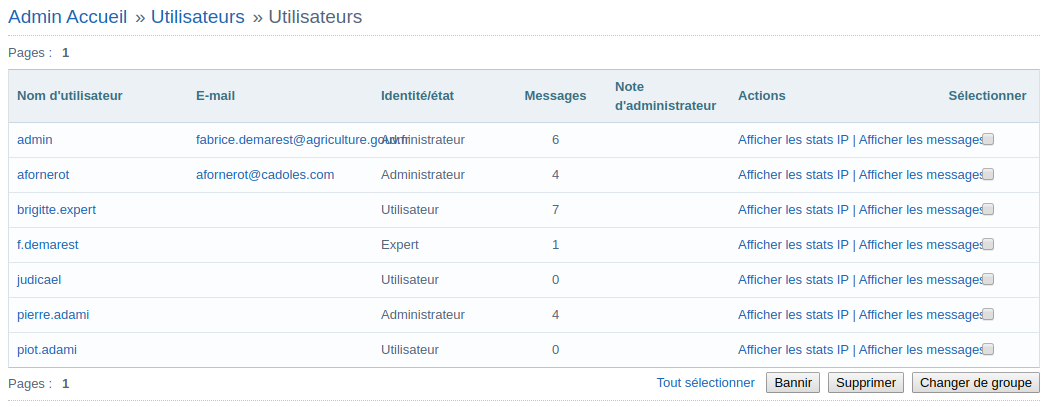Tick the piot.adami checkbox
The width and height of the screenshot is (1051, 407).
[x=988, y=350]
